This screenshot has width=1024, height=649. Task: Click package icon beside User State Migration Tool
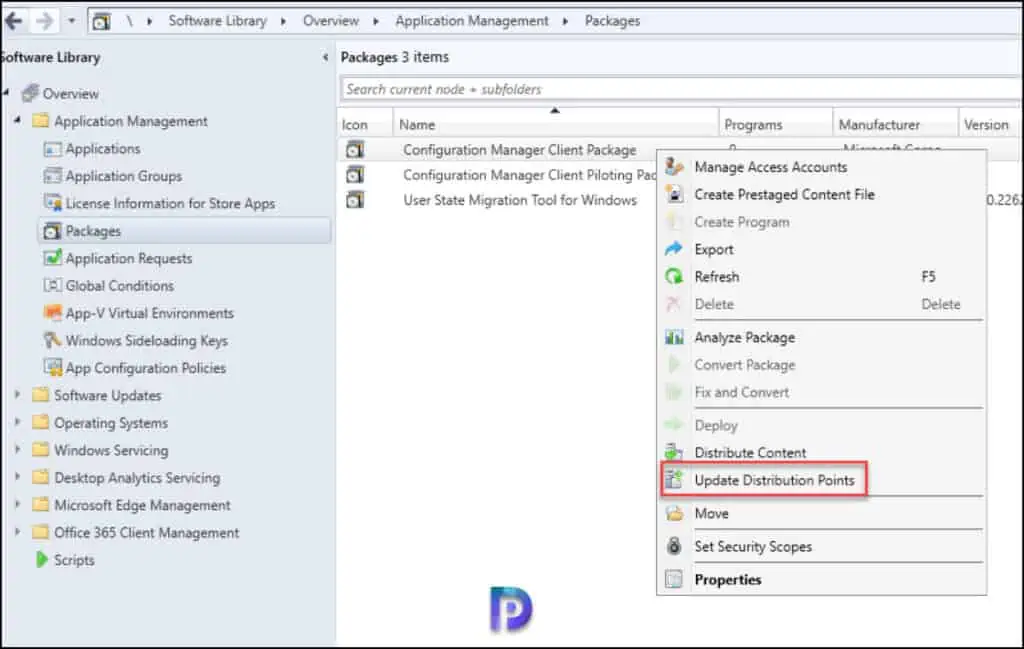tap(355, 200)
